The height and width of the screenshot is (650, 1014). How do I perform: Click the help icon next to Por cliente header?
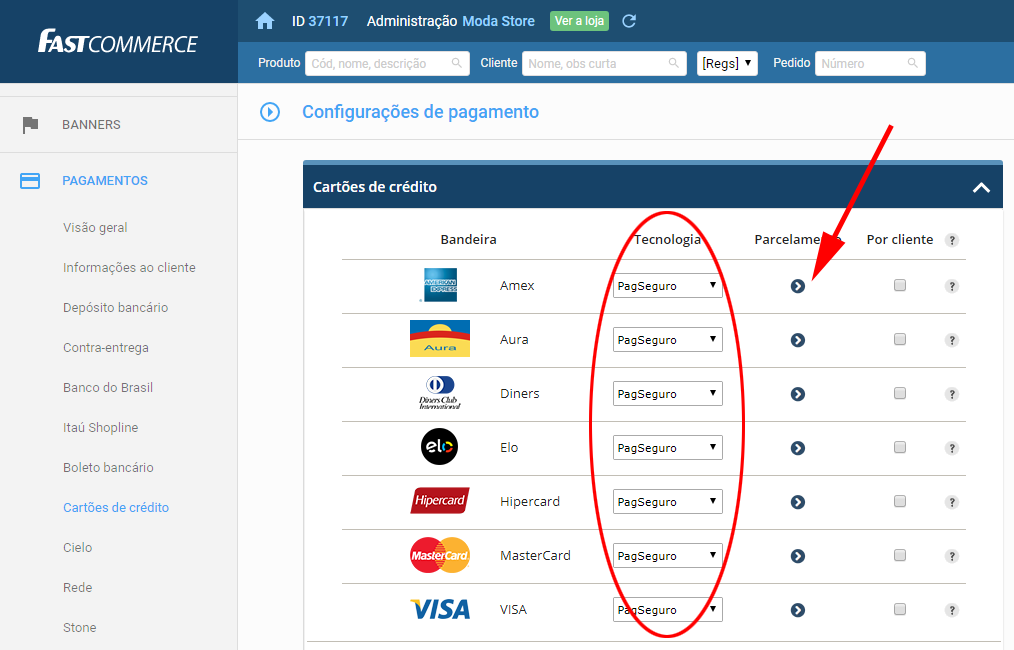951,241
